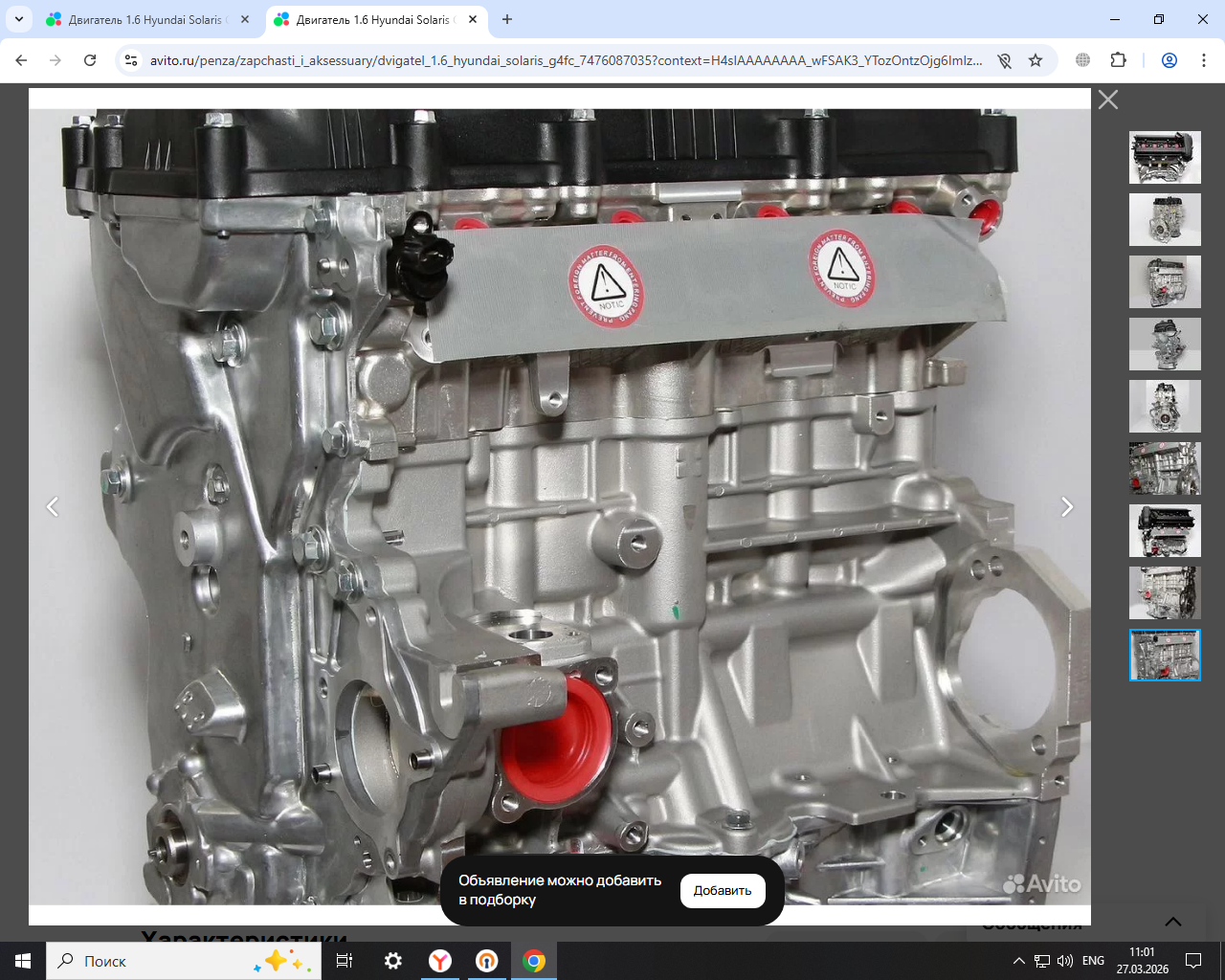
Task: Close the image gallery with the X
Action: coord(1107,100)
